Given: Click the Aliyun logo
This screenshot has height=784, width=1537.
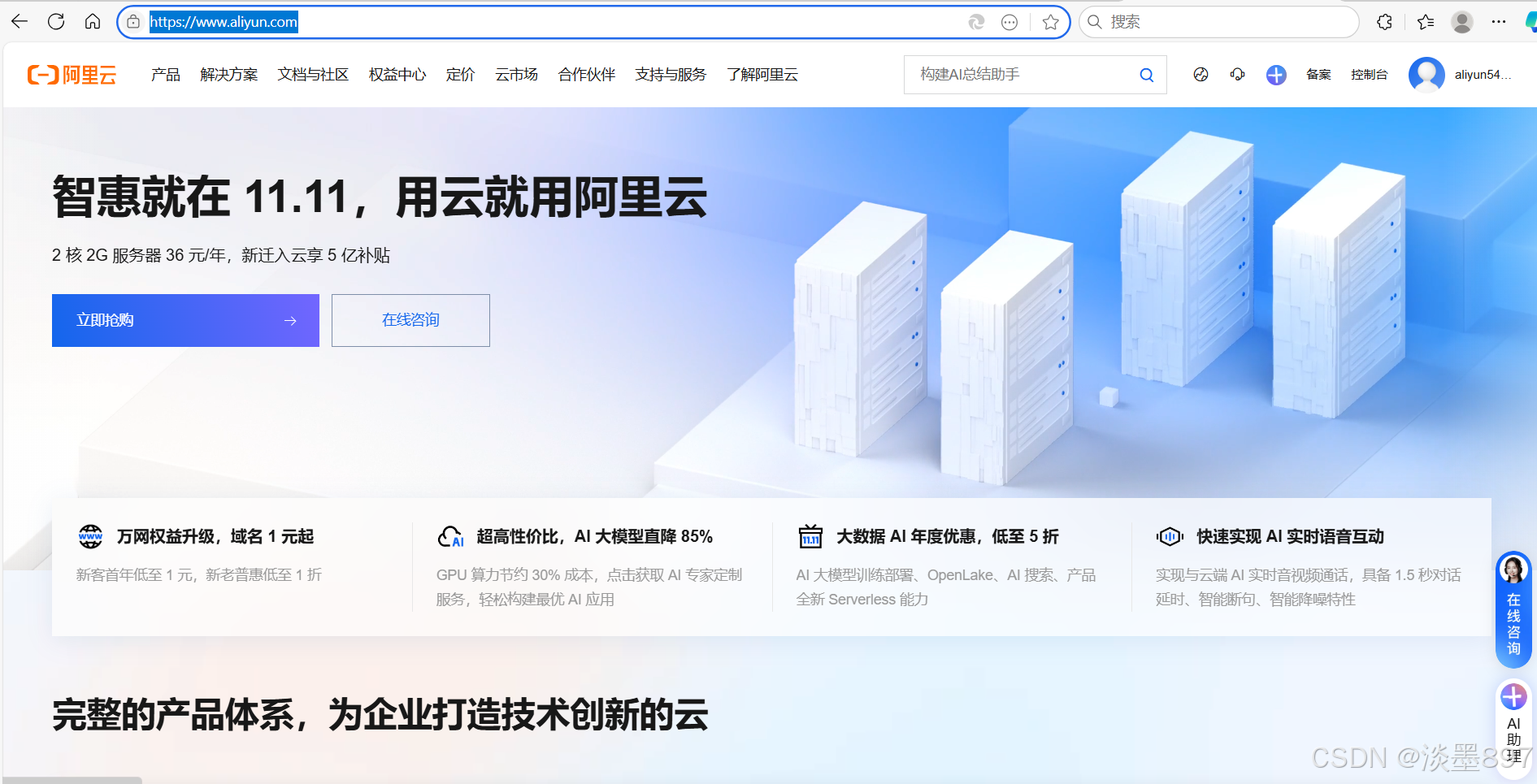Looking at the screenshot, I should point(72,75).
